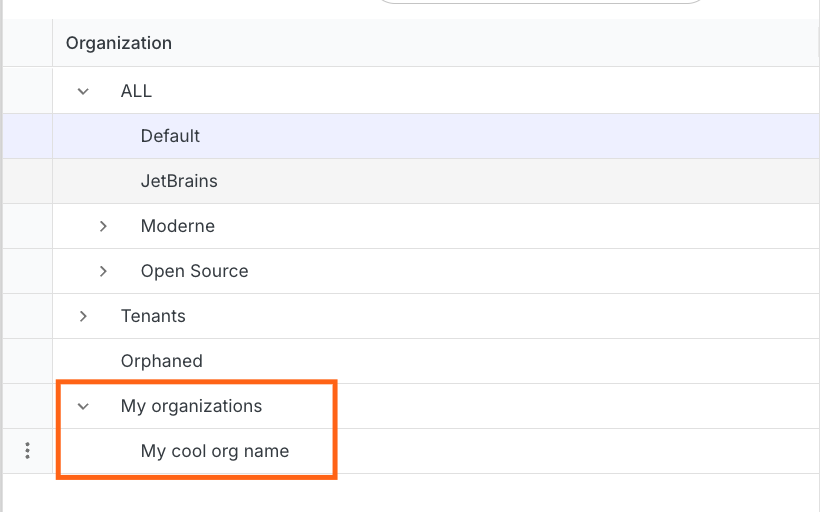Click the empty header cell left of Organization
The width and height of the screenshot is (820, 512).
pyautogui.click(x=27, y=43)
